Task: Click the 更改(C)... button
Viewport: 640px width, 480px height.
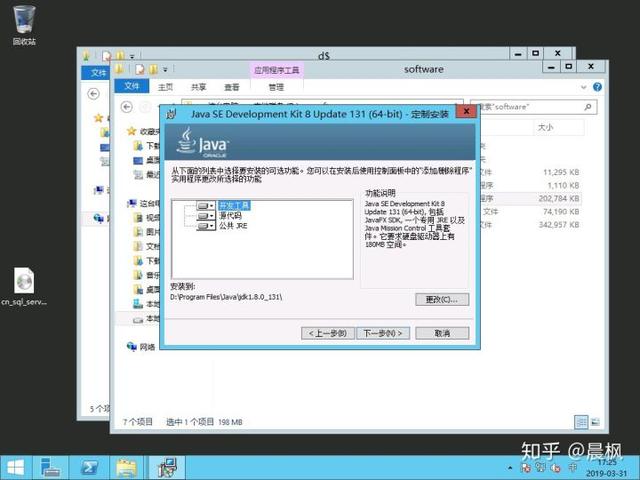Action: [x=442, y=299]
